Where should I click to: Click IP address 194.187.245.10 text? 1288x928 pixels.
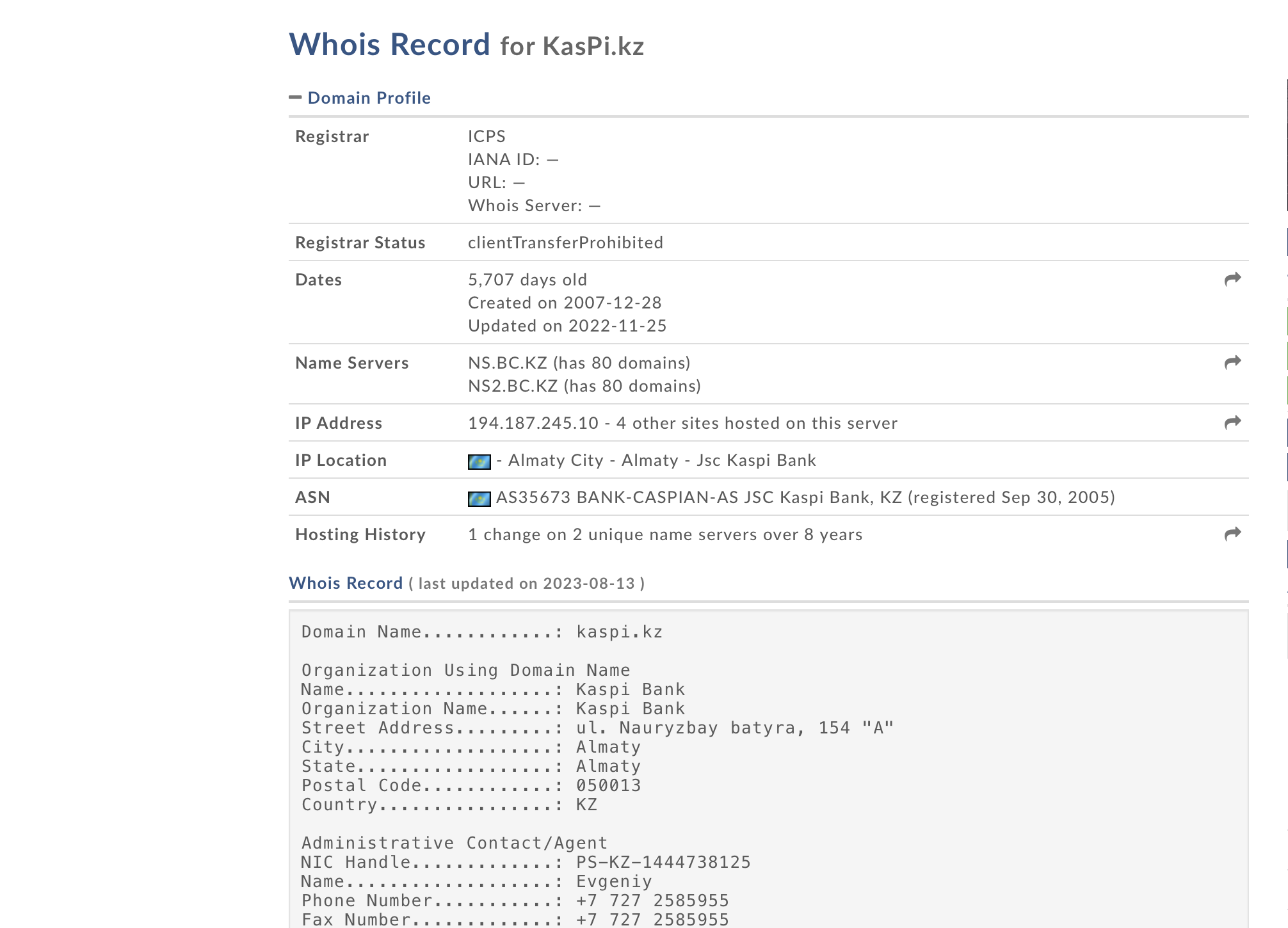(x=533, y=423)
